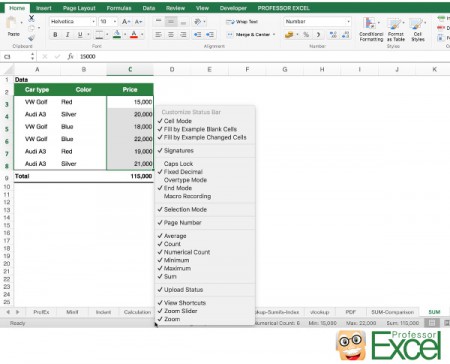This screenshot has width=450, height=364.
Task: Click the Comma Style icon
Action: point(318,34)
